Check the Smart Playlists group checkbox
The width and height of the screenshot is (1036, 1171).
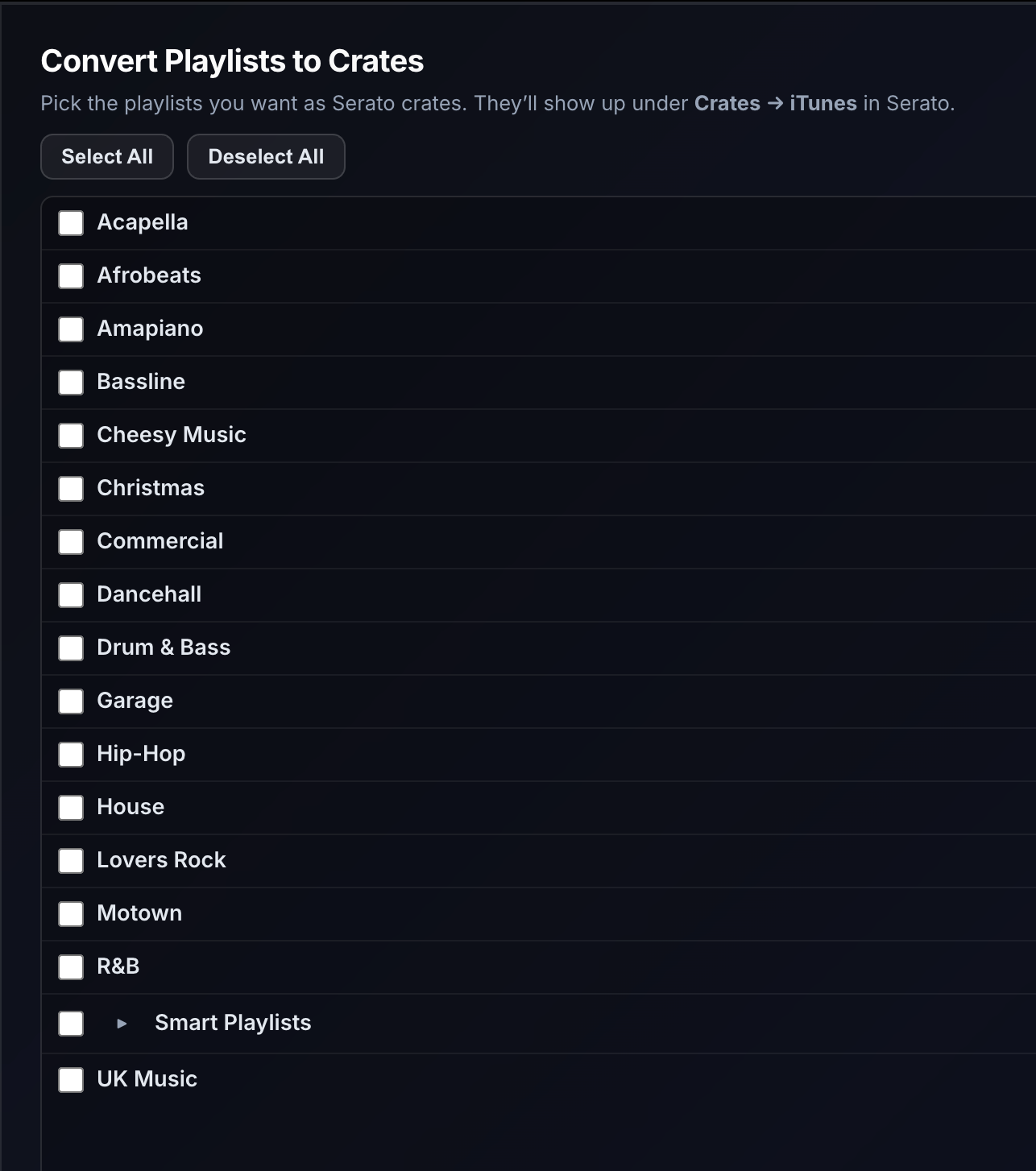click(71, 1024)
